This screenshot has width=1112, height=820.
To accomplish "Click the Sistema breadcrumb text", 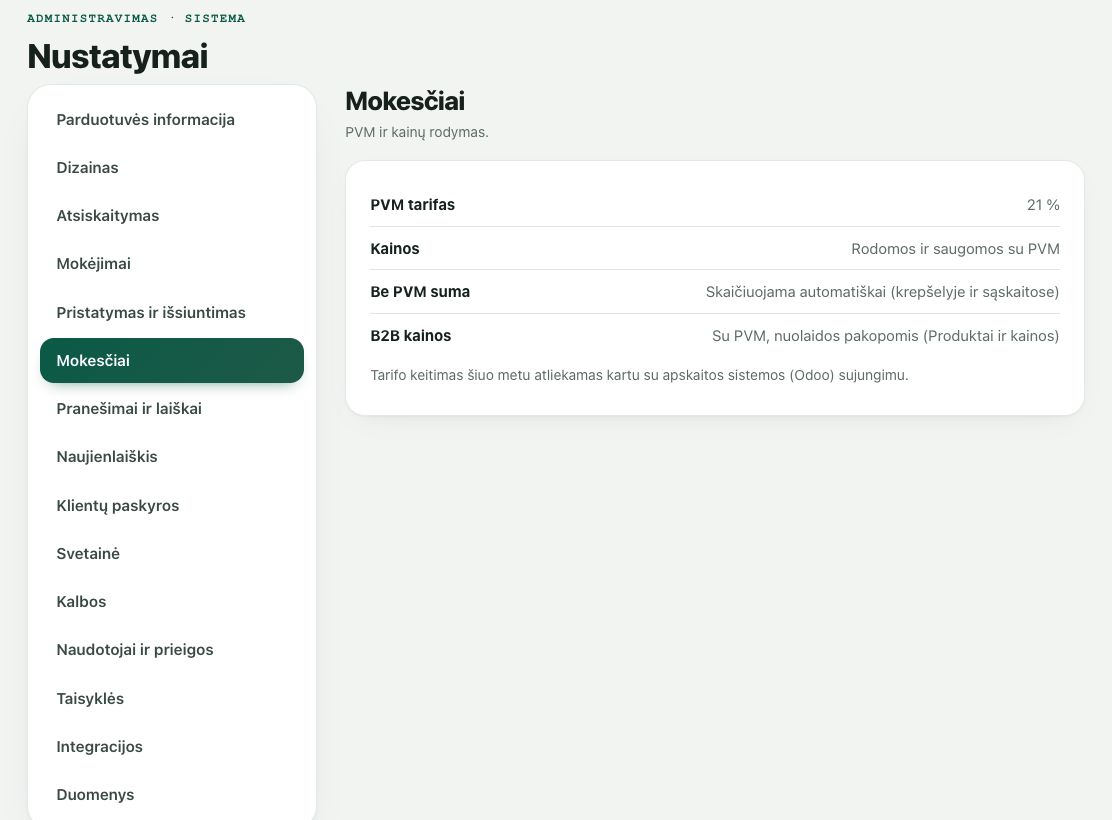I will pyautogui.click(x=215, y=18).
